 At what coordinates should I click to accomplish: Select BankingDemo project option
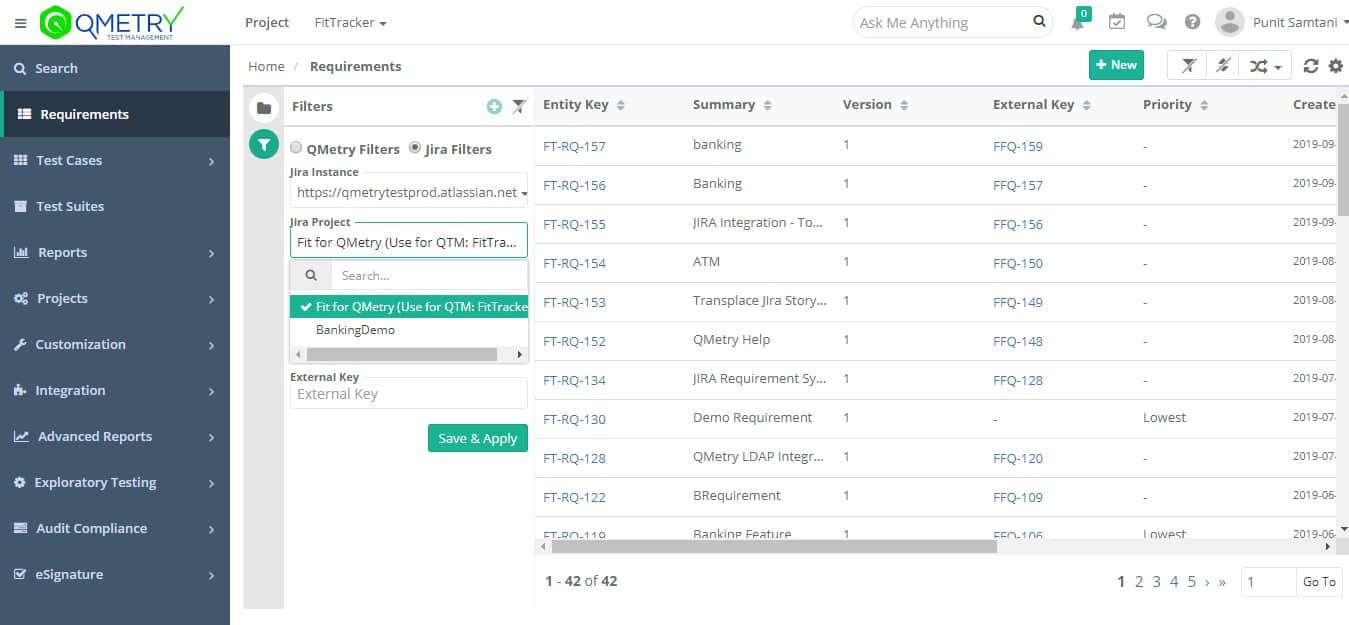click(409, 330)
